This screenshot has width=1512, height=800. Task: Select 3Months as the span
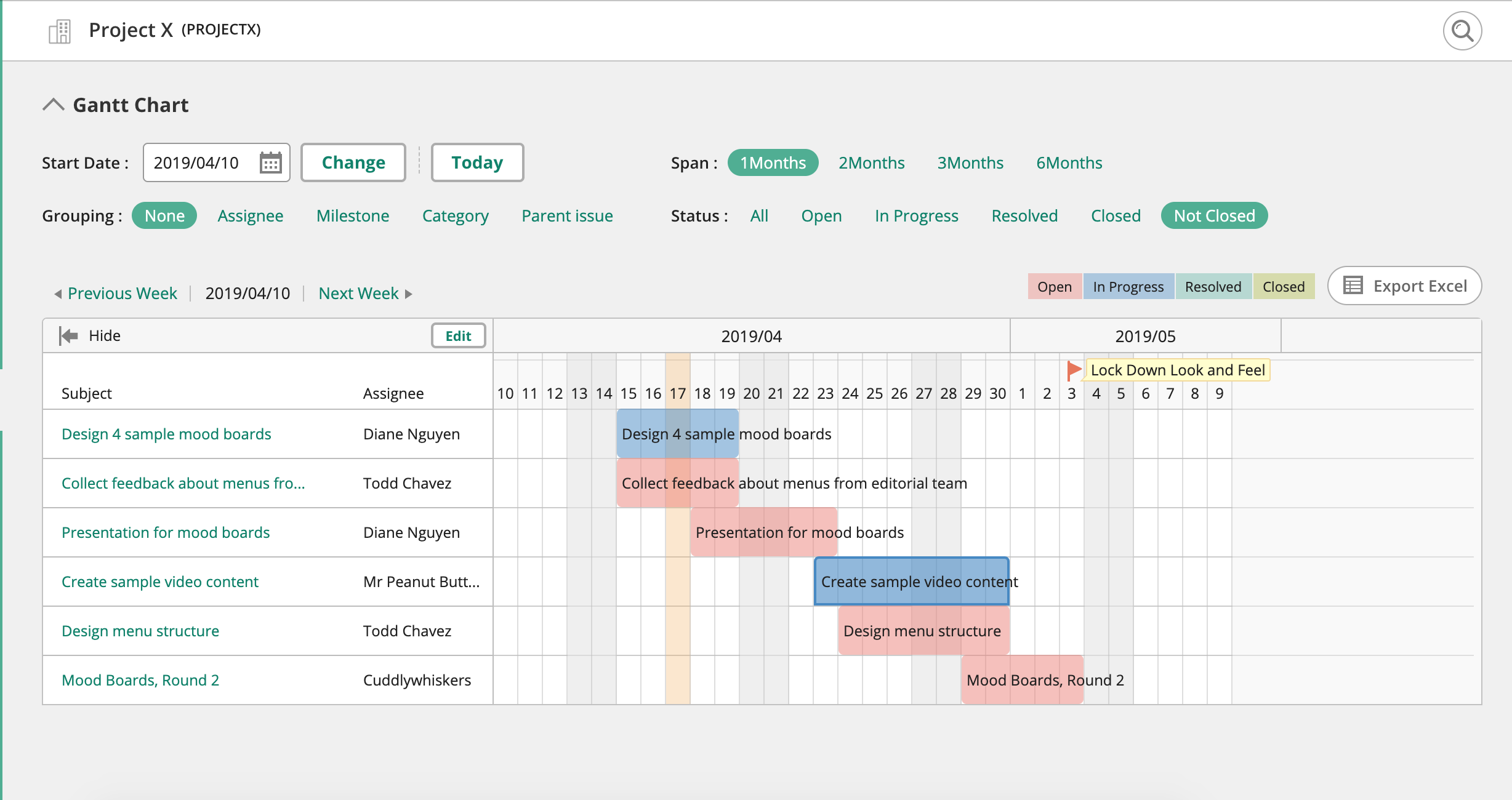point(970,162)
